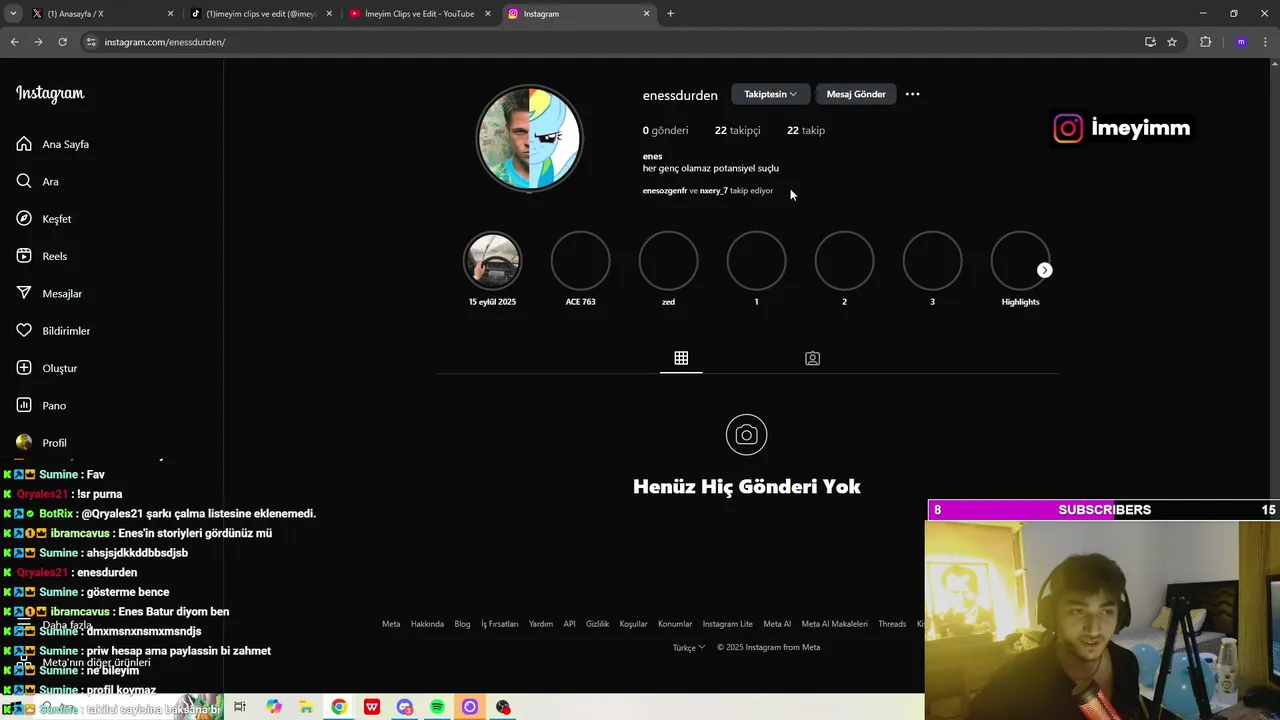The height and width of the screenshot is (720, 1280).
Task: Open the Hakkında footer link
Action: click(427, 624)
